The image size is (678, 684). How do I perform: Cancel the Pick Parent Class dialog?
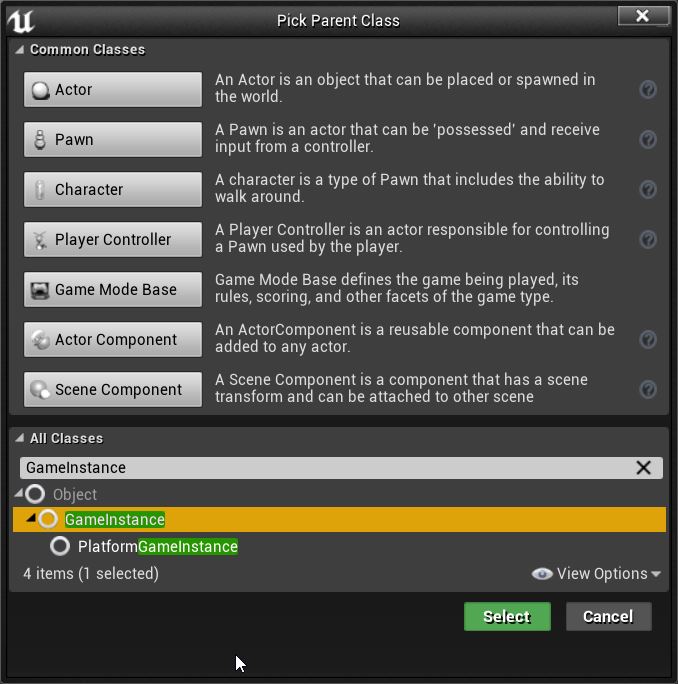coord(608,616)
